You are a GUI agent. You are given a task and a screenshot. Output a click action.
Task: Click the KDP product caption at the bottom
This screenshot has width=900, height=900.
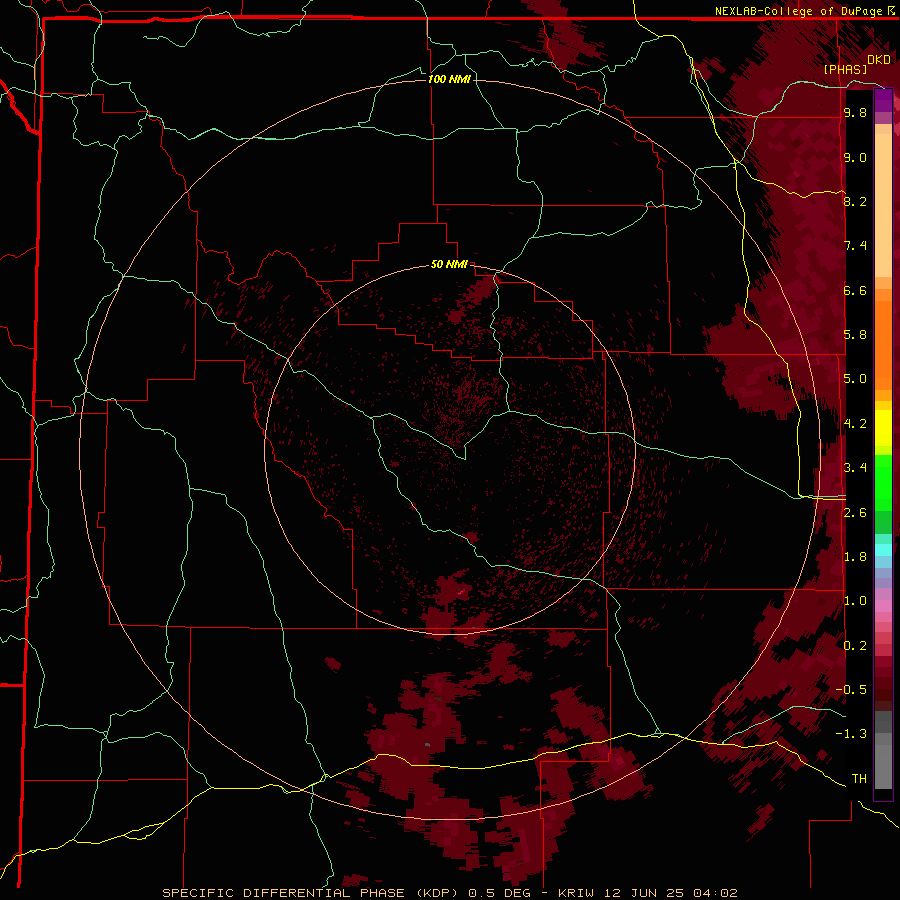click(449, 893)
